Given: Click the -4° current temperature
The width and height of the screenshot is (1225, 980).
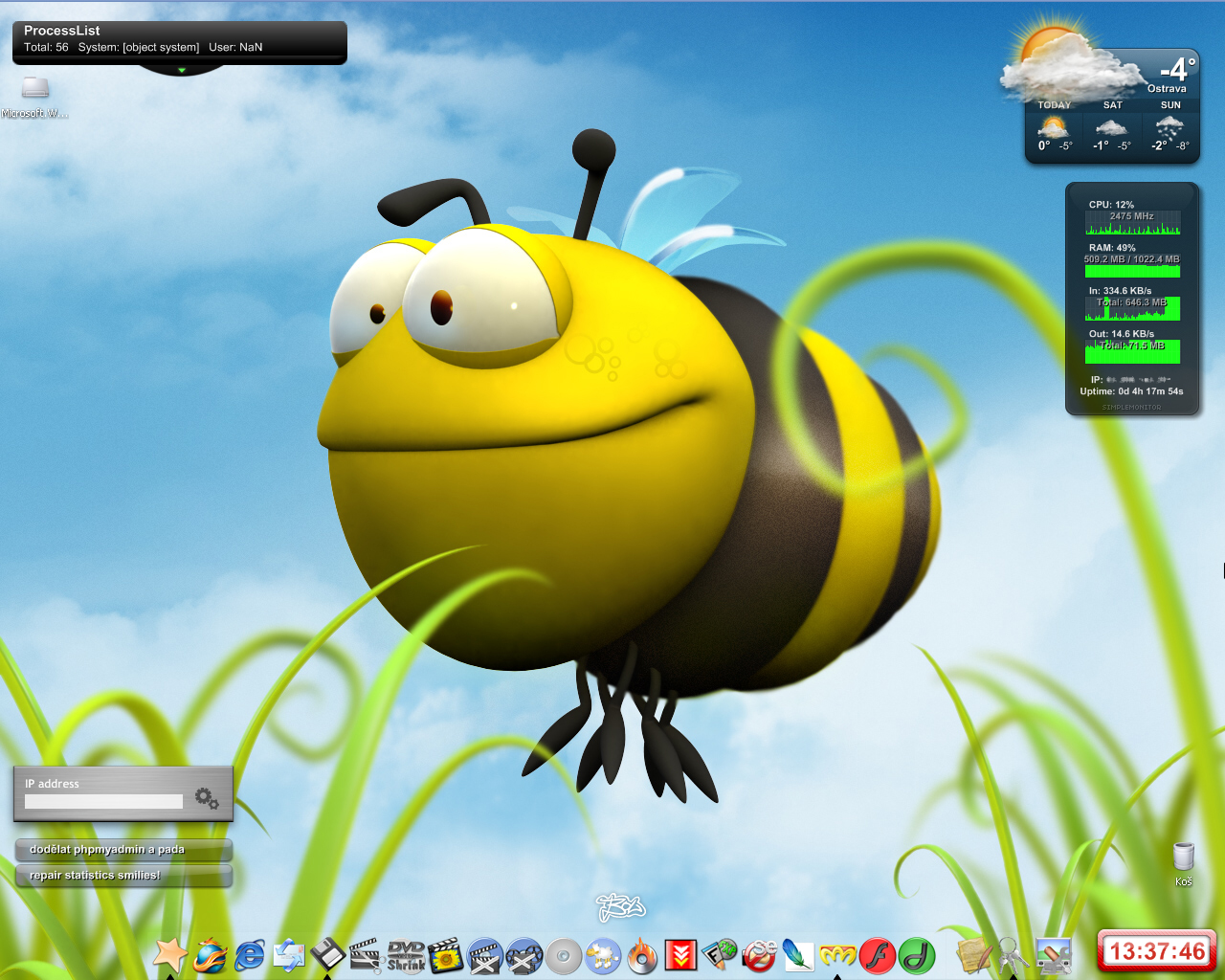Looking at the screenshot, I should pyautogui.click(x=1177, y=69).
